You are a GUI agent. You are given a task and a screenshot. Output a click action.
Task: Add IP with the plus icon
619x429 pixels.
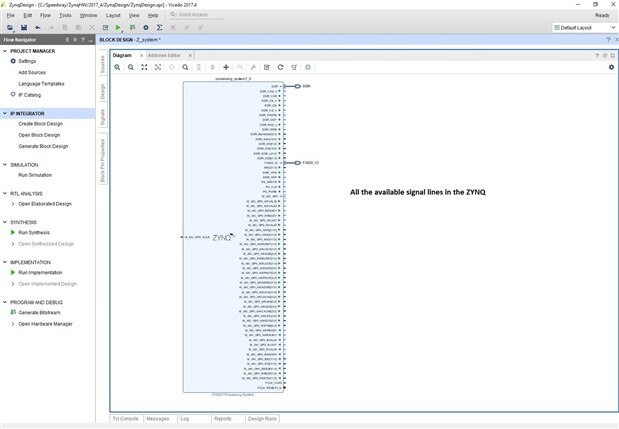226,67
